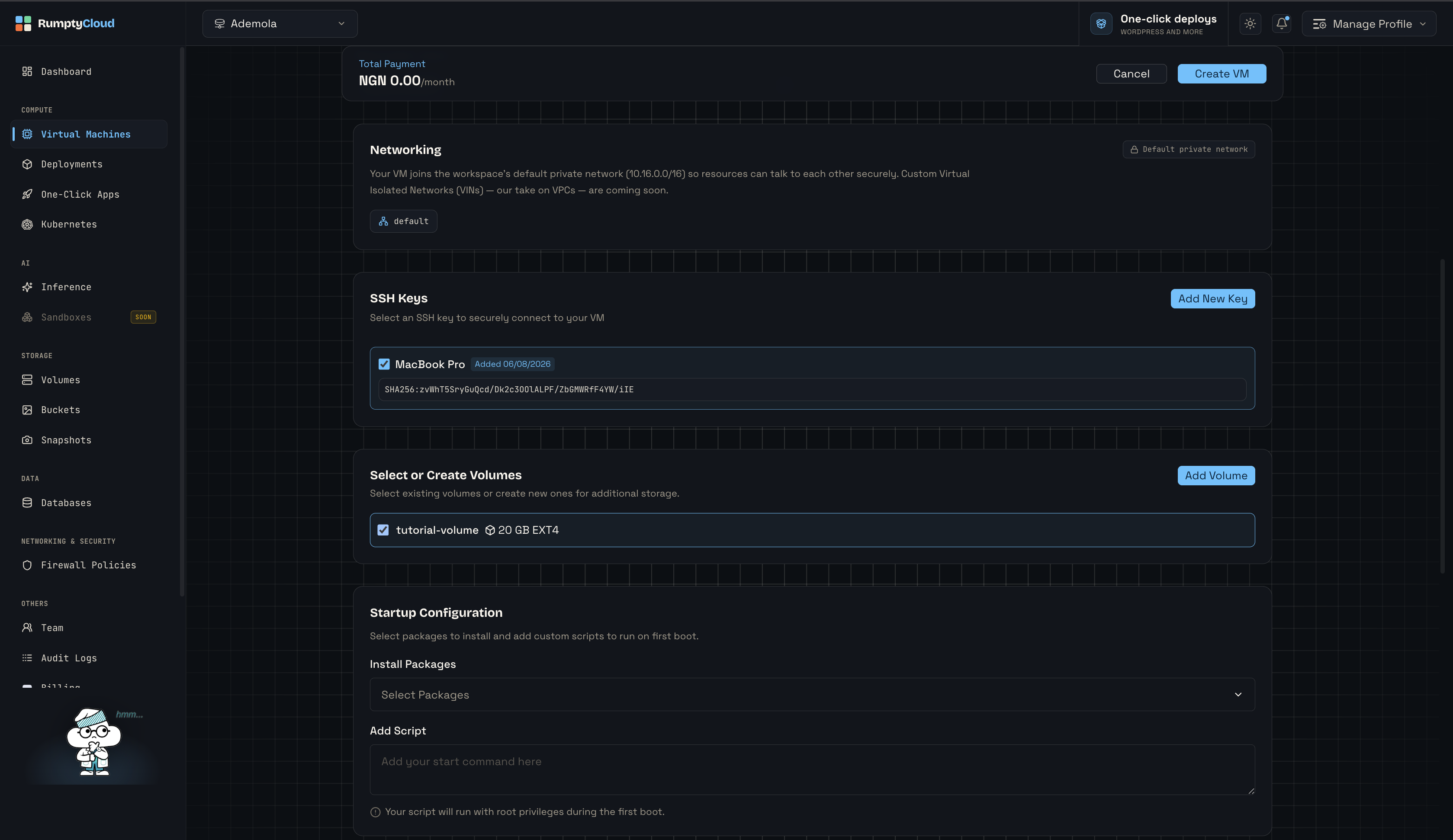
Task: Click the 20 GB EXT4 volume text
Action: [x=528, y=530]
